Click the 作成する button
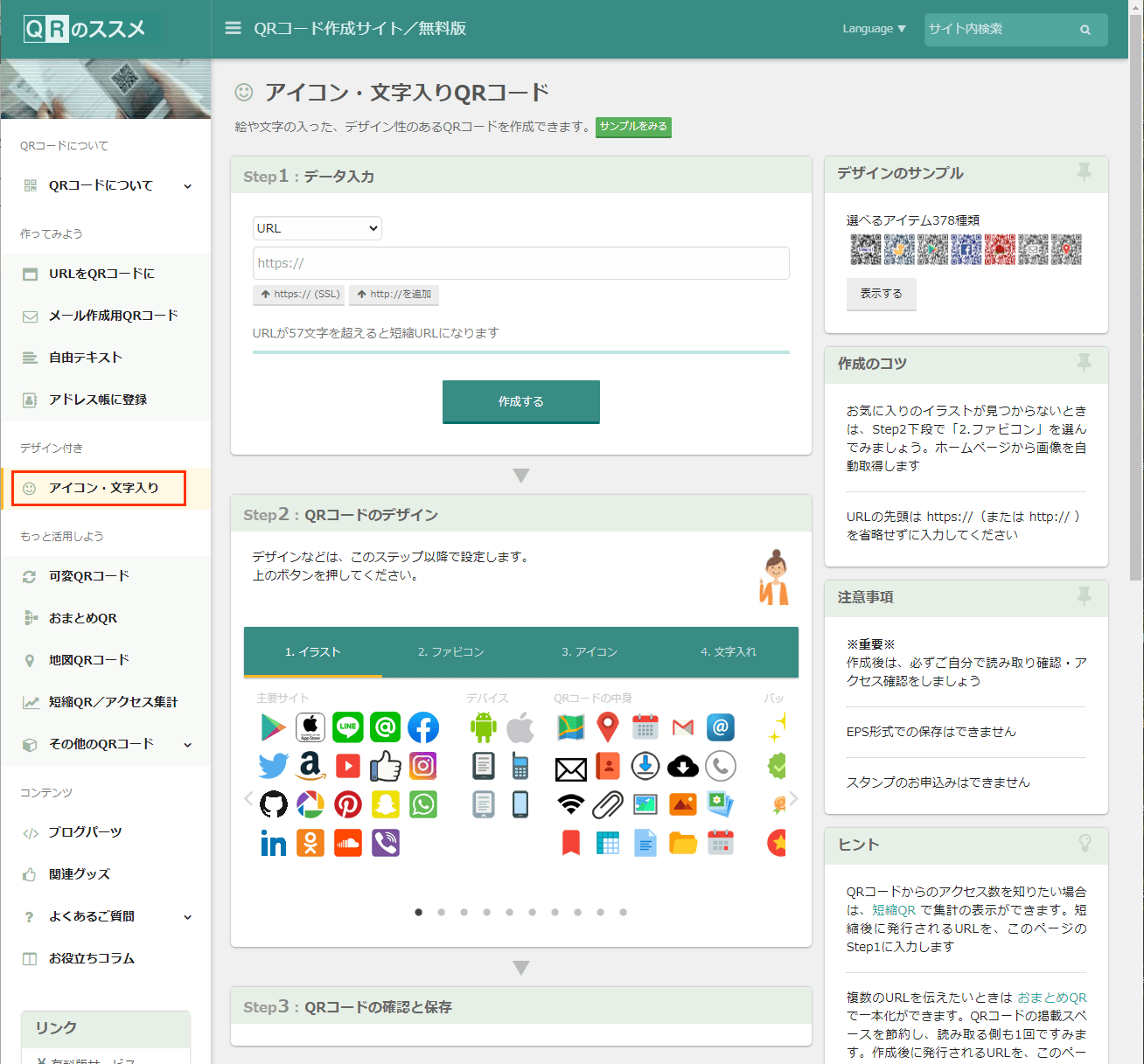This screenshot has height=1064, width=1144. coord(521,401)
